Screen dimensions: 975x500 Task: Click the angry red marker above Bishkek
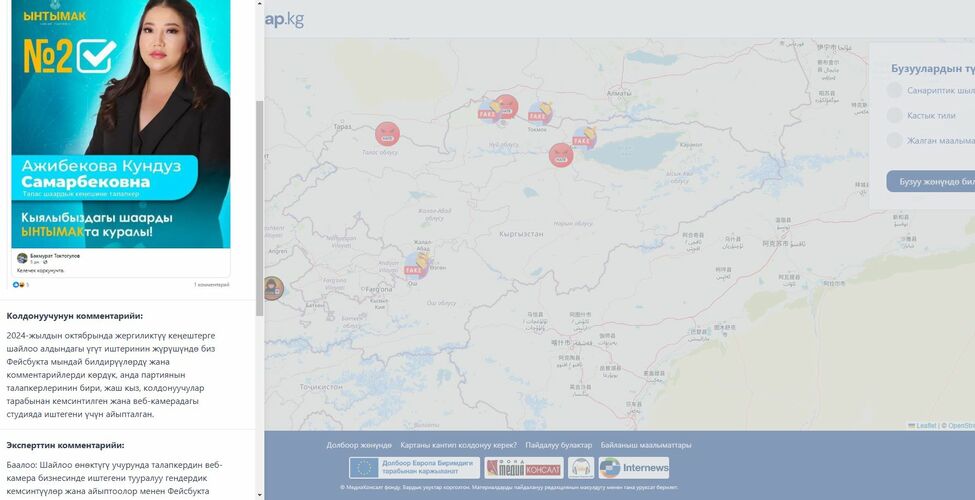[x=507, y=106]
